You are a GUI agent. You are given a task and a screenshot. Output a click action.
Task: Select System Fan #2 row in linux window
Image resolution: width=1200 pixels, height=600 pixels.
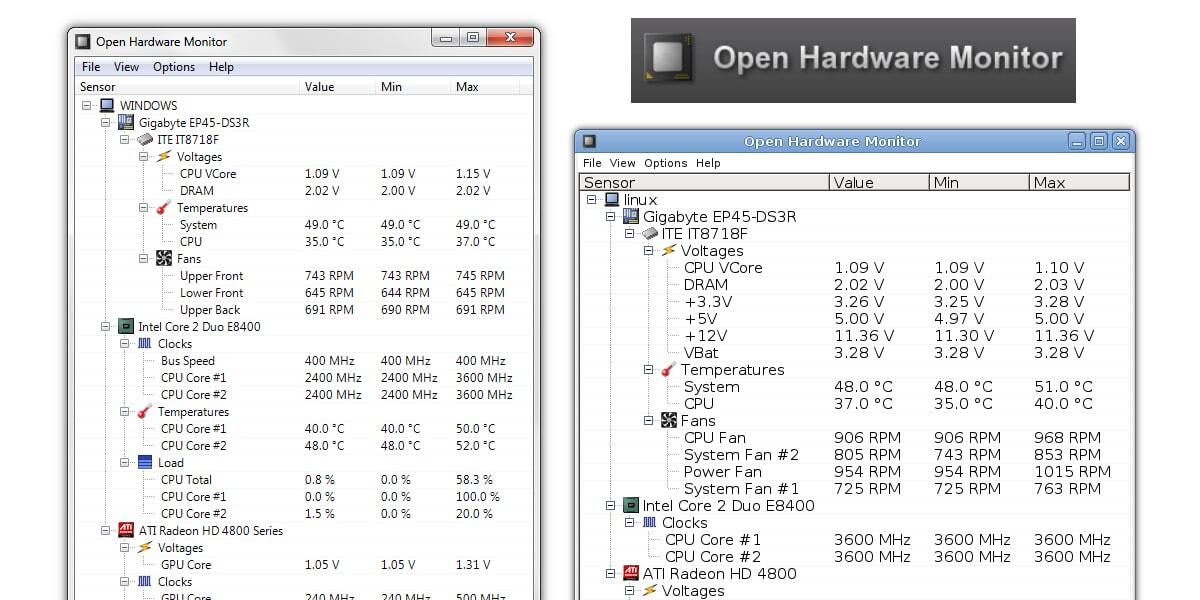point(855,455)
